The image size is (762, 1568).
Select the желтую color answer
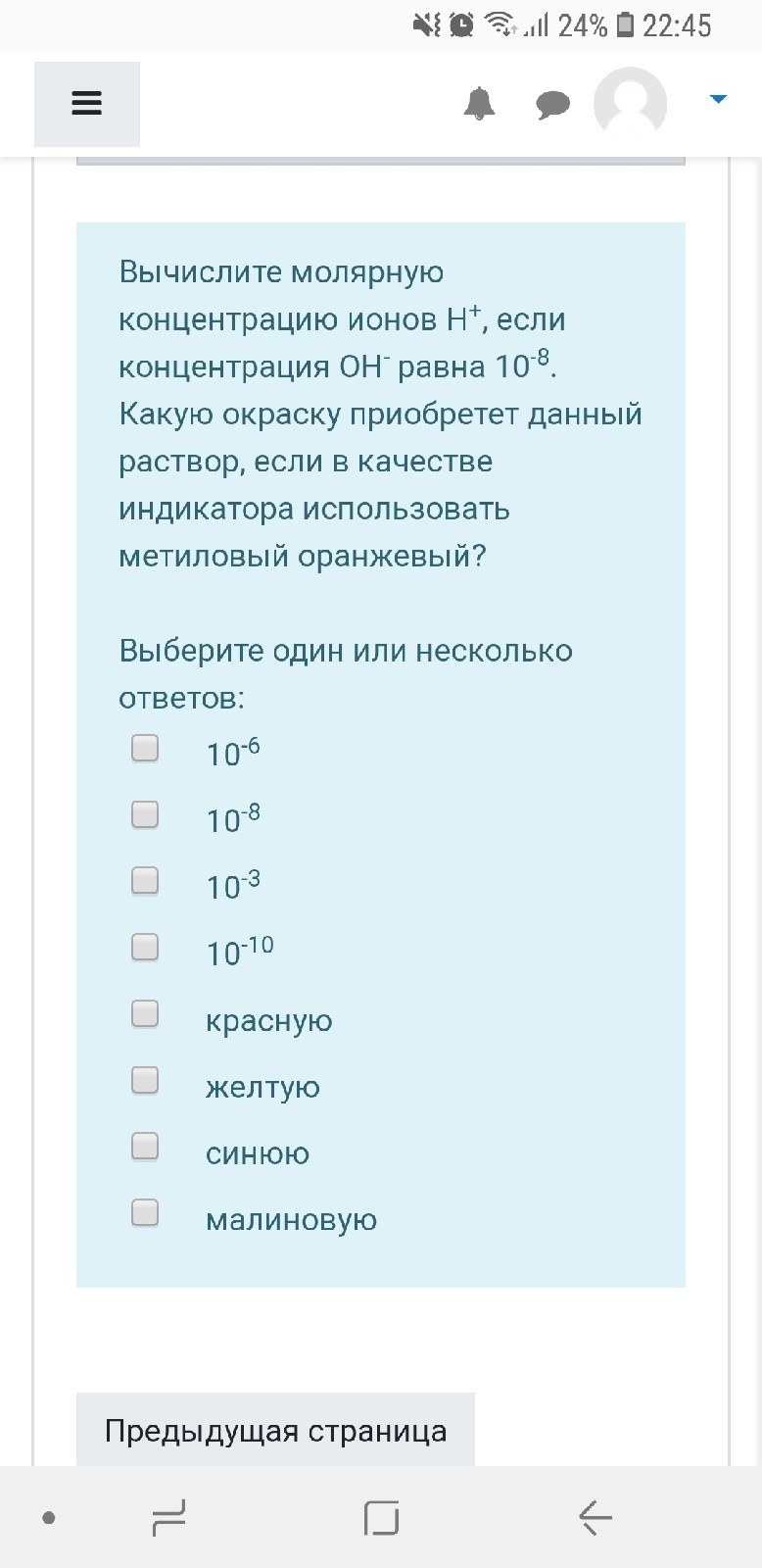(144, 1081)
